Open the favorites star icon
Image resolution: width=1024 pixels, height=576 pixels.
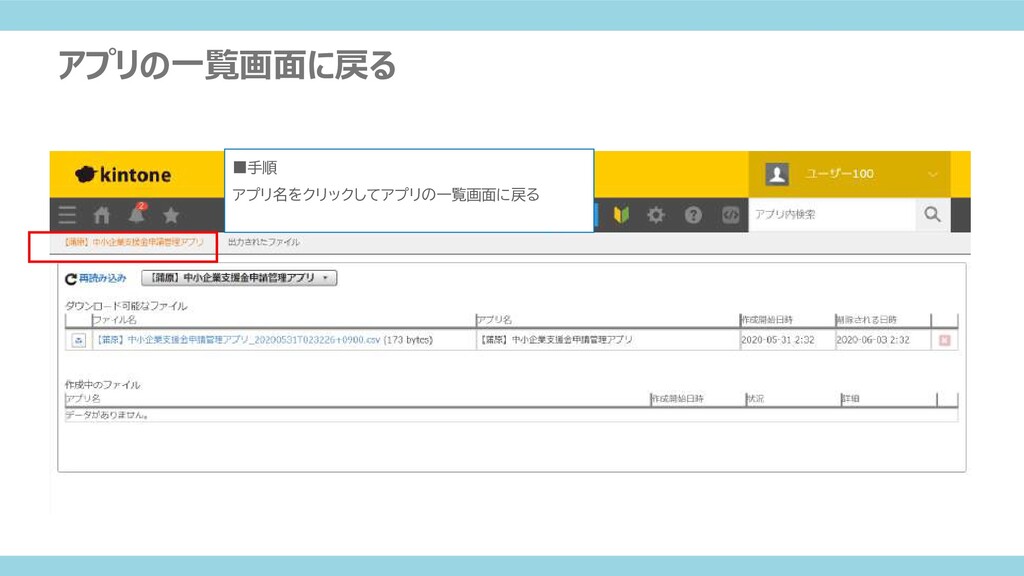pyautogui.click(x=171, y=215)
